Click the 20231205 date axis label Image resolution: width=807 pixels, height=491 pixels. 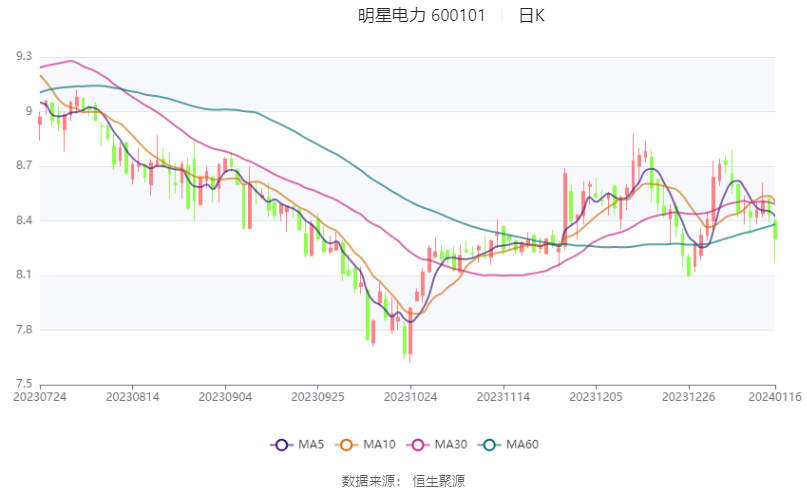[x=596, y=397]
